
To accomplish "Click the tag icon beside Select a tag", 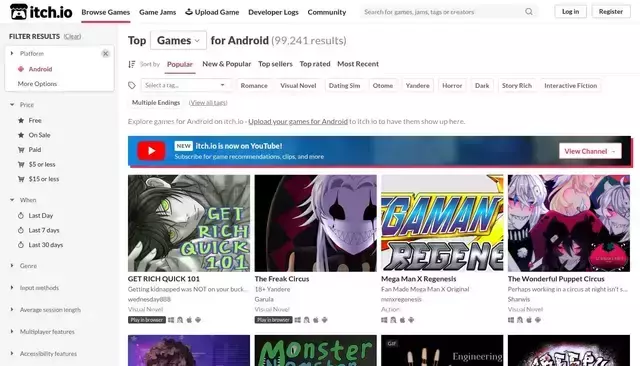I will point(131,85).
